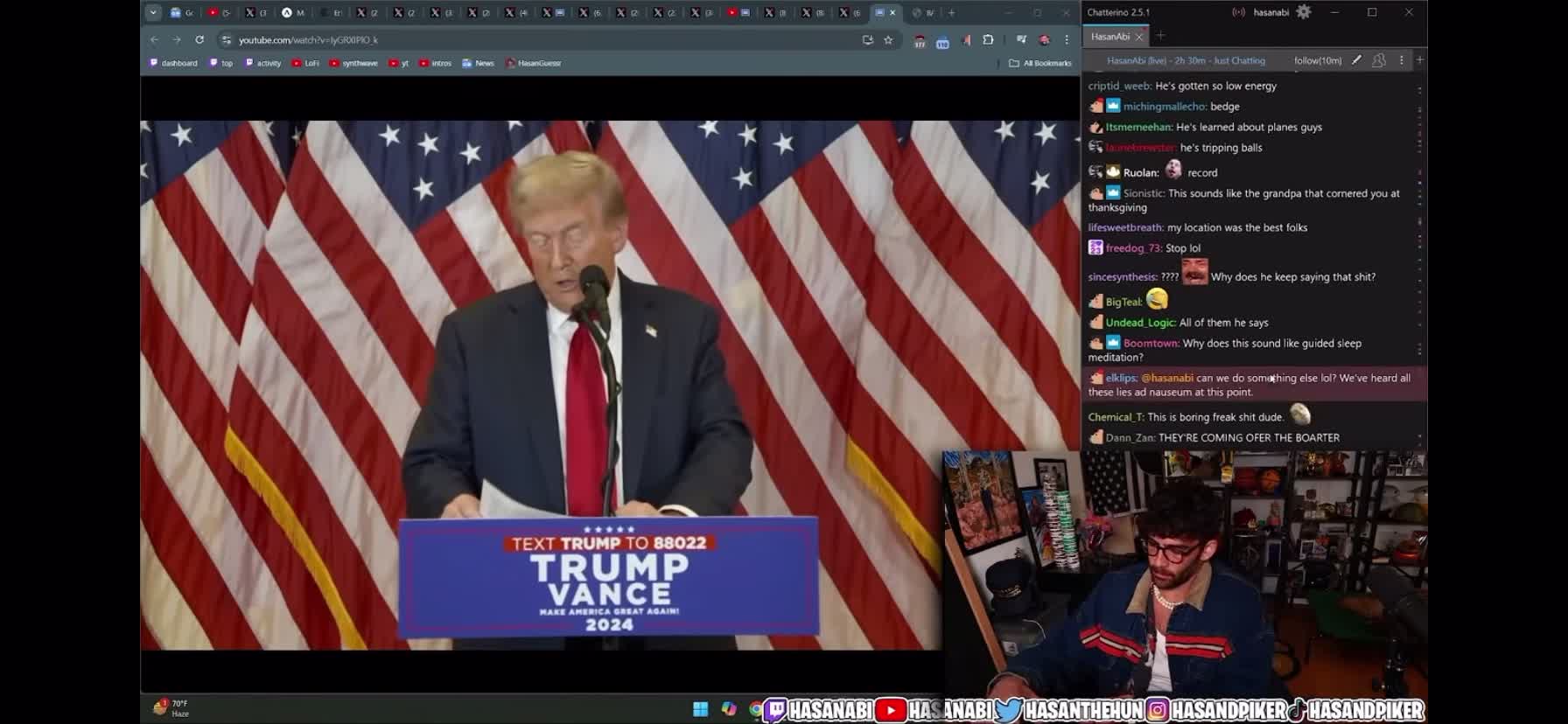Click username BigTeal in chat
Viewport: 1568px width, 724px height.
1124,303
